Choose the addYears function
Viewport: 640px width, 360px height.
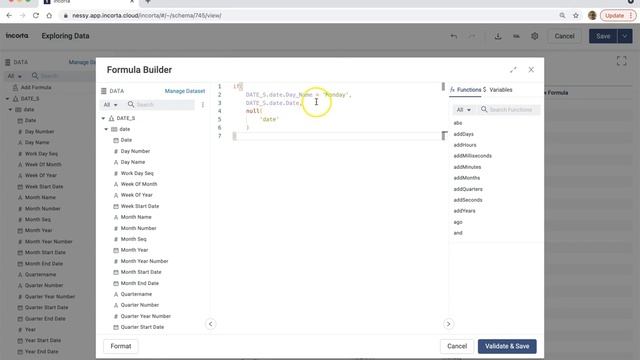[x=464, y=211]
